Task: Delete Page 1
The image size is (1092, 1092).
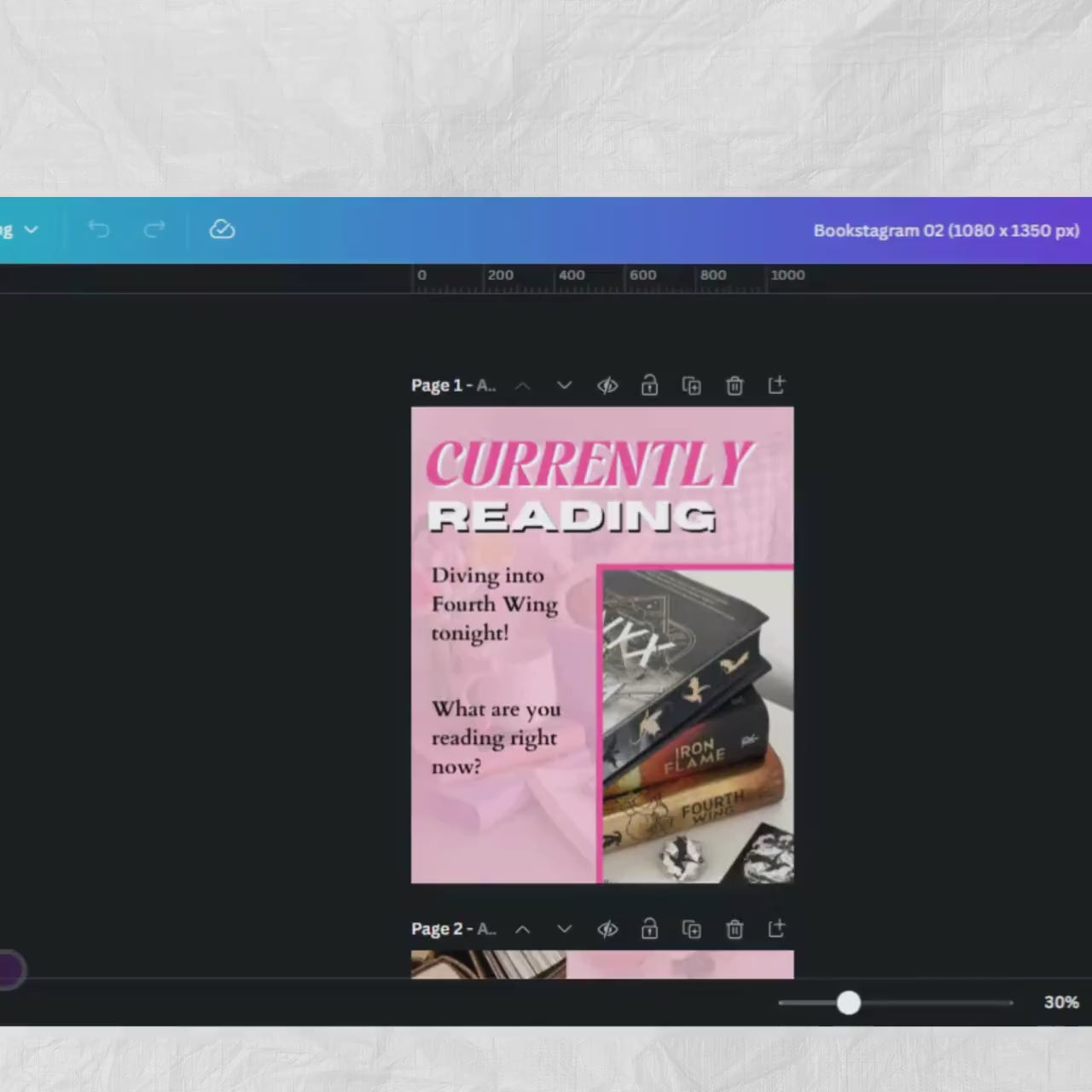Action: click(735, 386)
